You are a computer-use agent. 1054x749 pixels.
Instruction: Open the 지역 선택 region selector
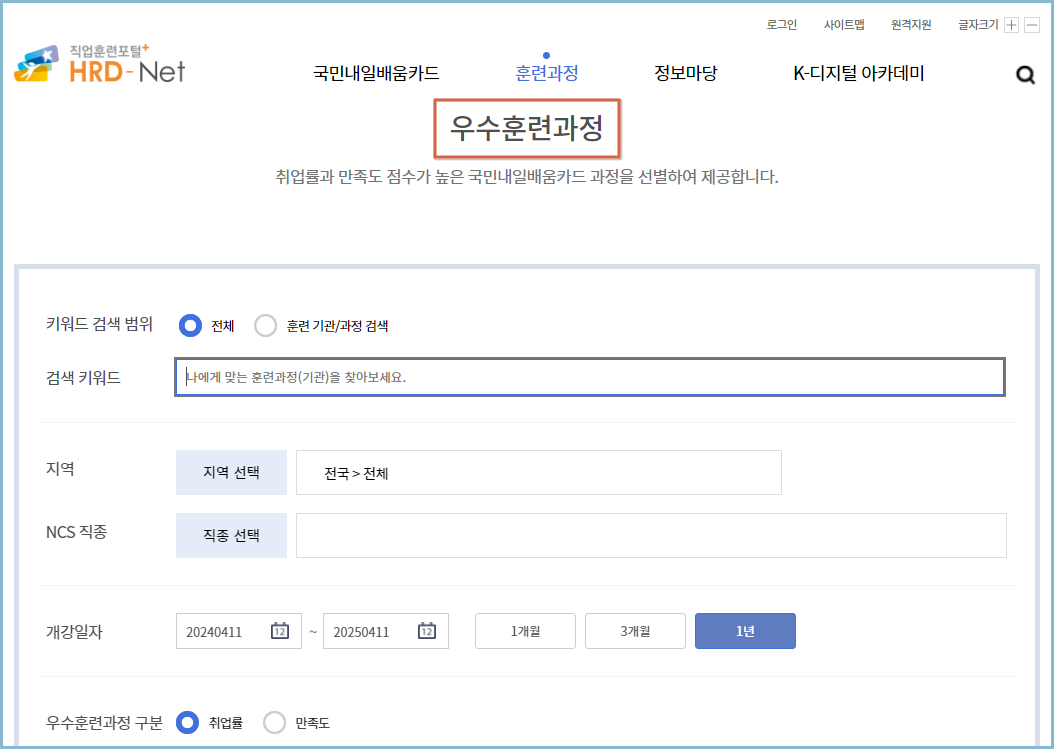point(231,472)
